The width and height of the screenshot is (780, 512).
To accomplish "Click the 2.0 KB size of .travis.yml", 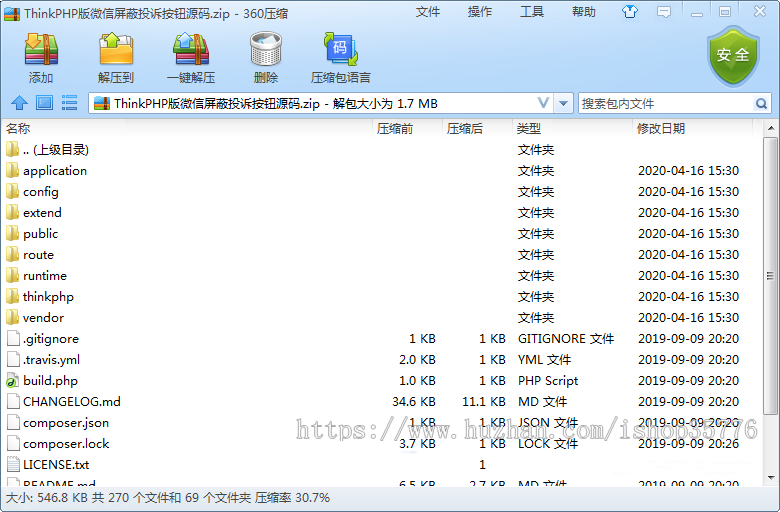I will [417, 359].
